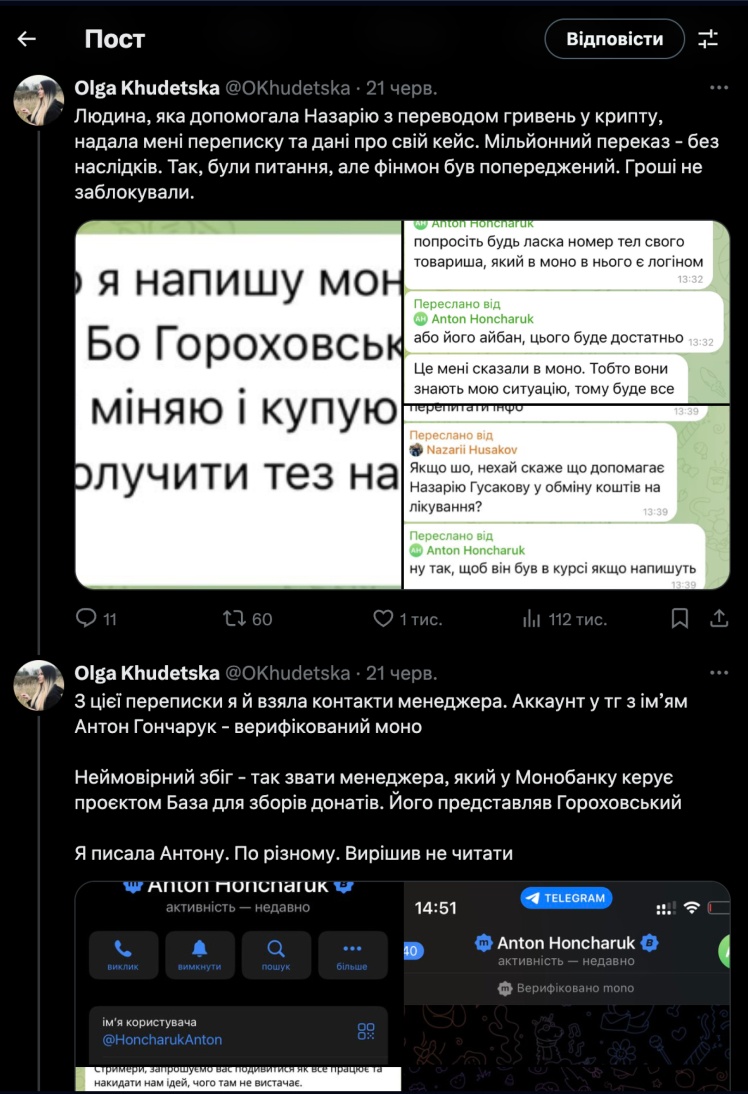The width and height of the screenshot is (748, 1094).
Task: Click the reply icon with 11 replies
Action: tap(87, 619)
